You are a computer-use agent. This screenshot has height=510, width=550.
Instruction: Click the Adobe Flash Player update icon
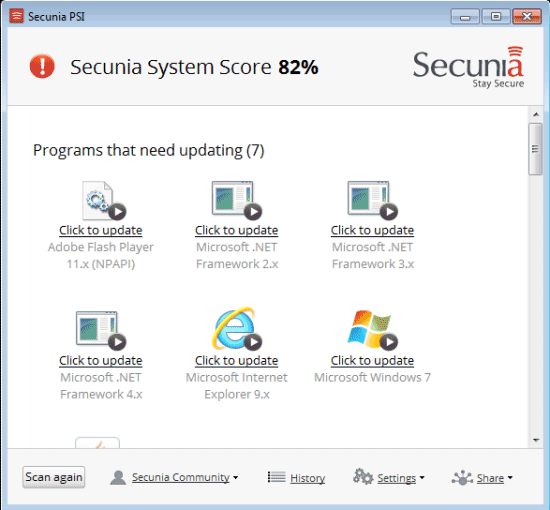coord(104,201)
